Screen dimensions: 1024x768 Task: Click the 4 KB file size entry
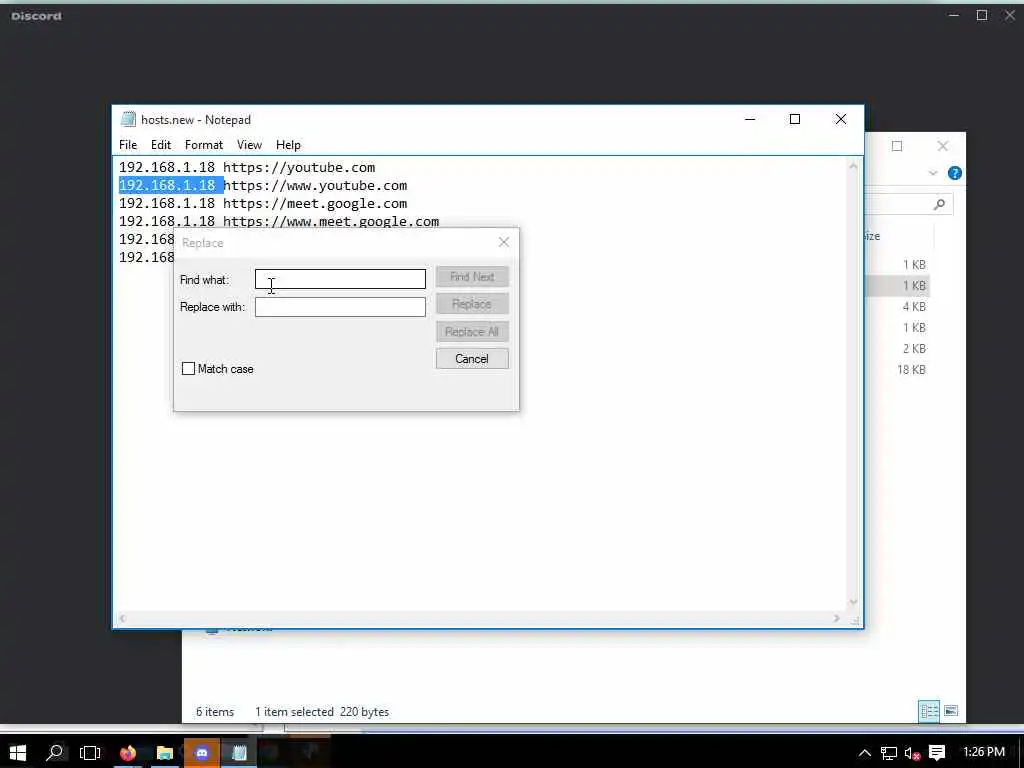pos(914,307)
